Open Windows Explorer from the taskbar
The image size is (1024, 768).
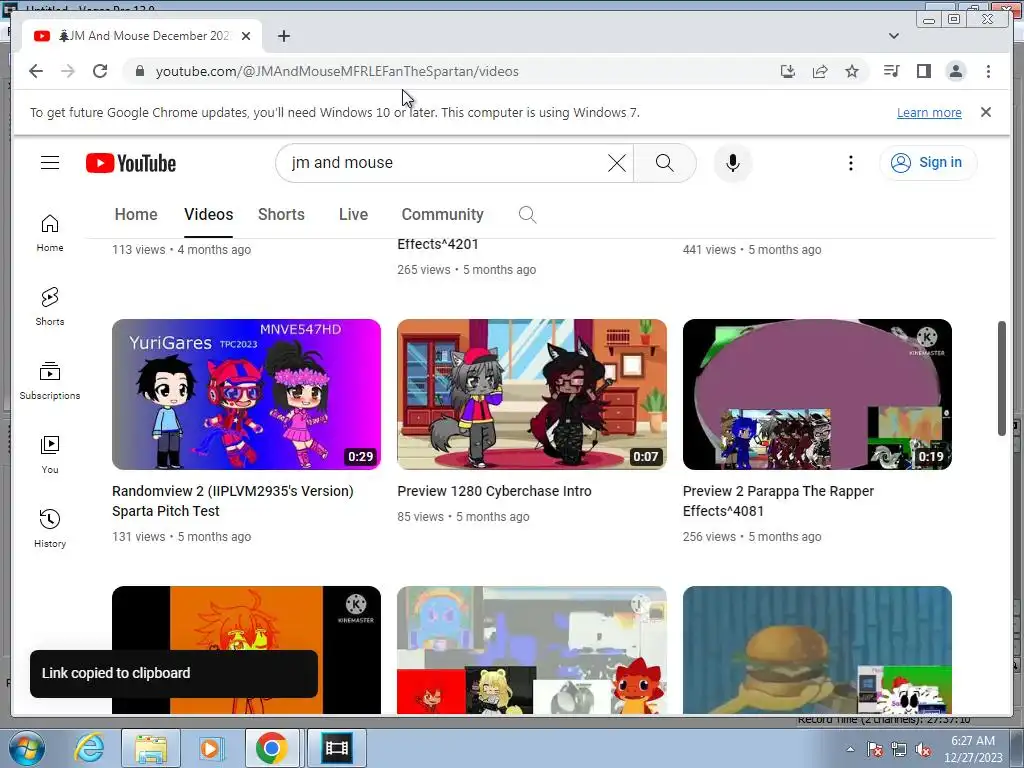coord(150,748)
